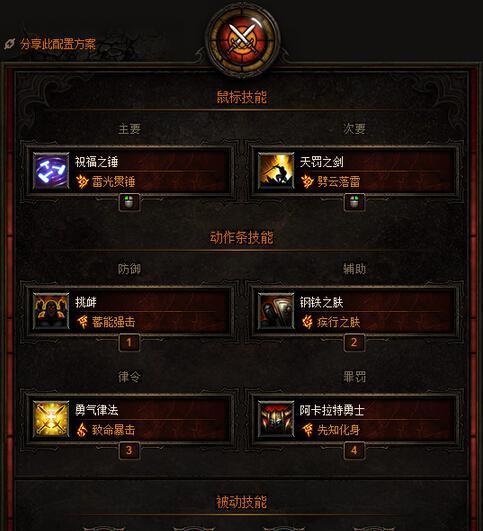
Task: Click the right mouse button slot indicator
Action: point(354,203)
